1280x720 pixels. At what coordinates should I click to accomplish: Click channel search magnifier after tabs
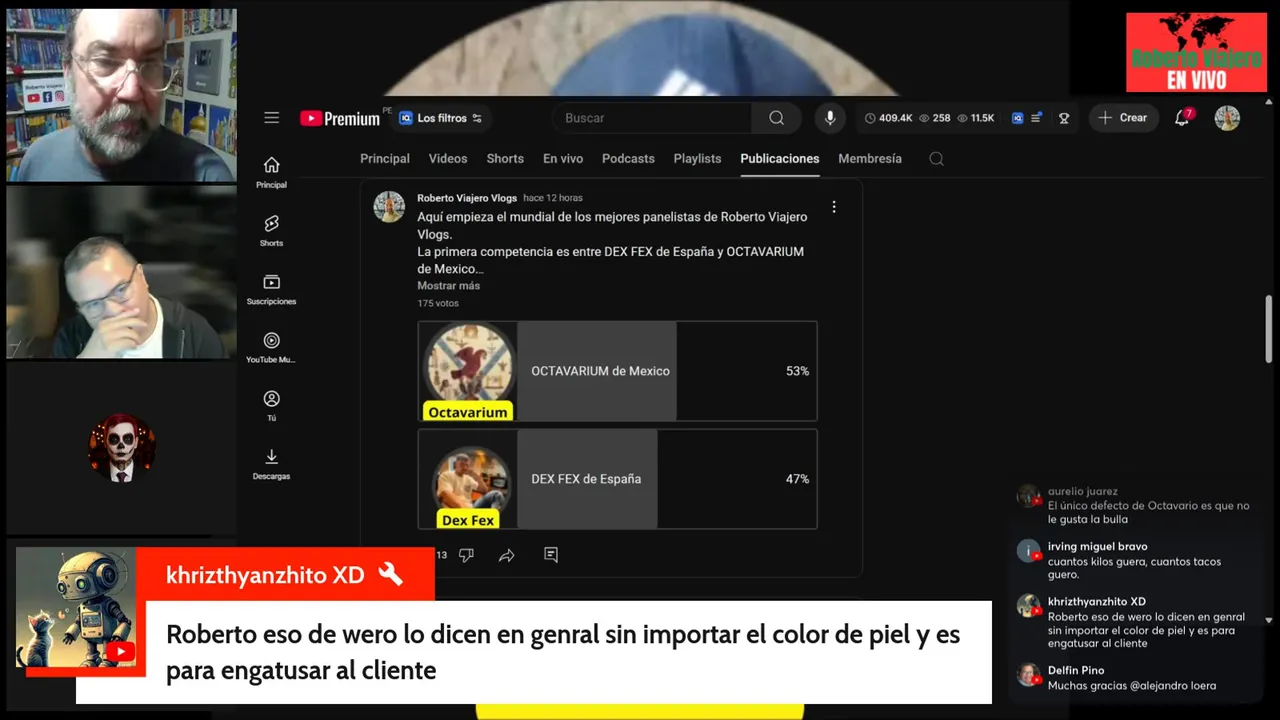pos(936,159)
